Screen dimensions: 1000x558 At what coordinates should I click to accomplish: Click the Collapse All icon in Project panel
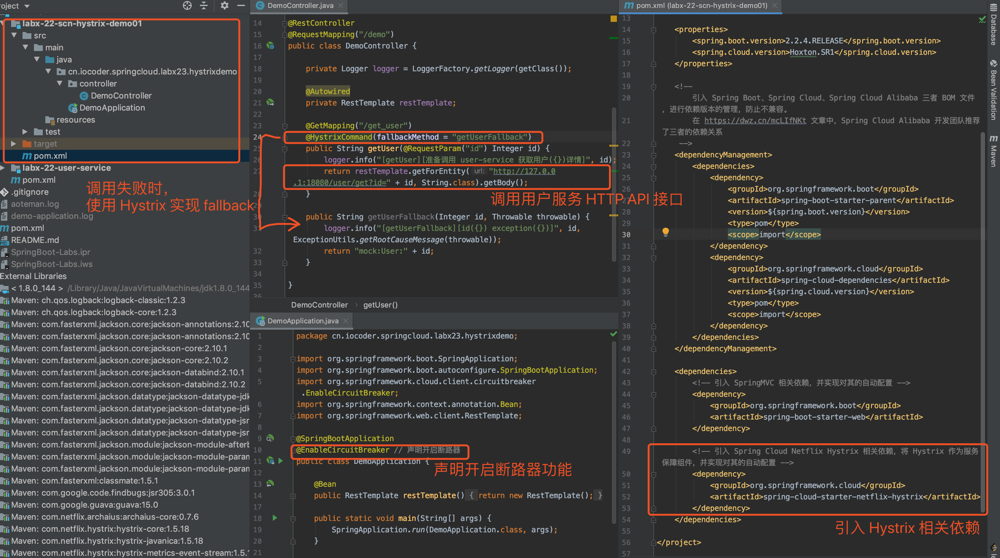coord(204,5)
